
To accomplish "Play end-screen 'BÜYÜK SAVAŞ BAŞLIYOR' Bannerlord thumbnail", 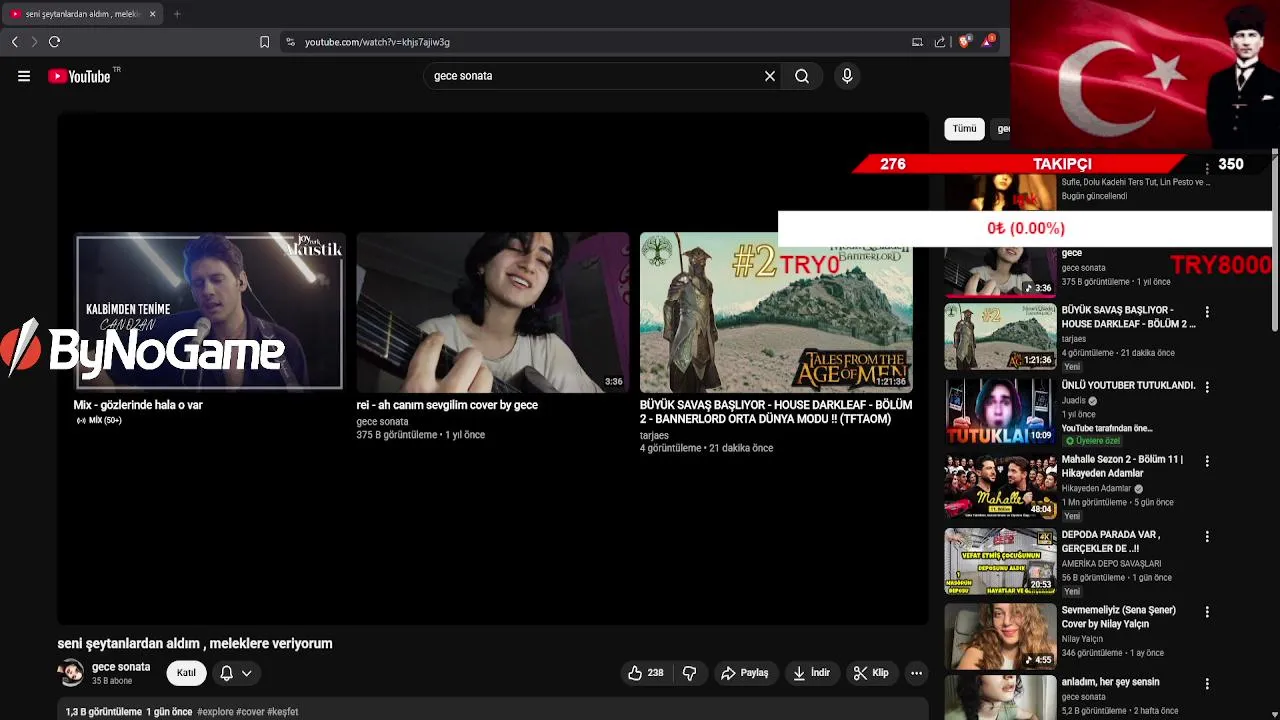I will [776, 312].
